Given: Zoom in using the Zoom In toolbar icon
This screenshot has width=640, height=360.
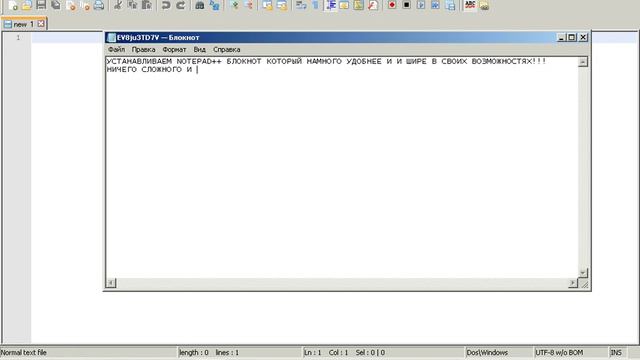Looking at the screenshot, I should click(x=235, y=5).
